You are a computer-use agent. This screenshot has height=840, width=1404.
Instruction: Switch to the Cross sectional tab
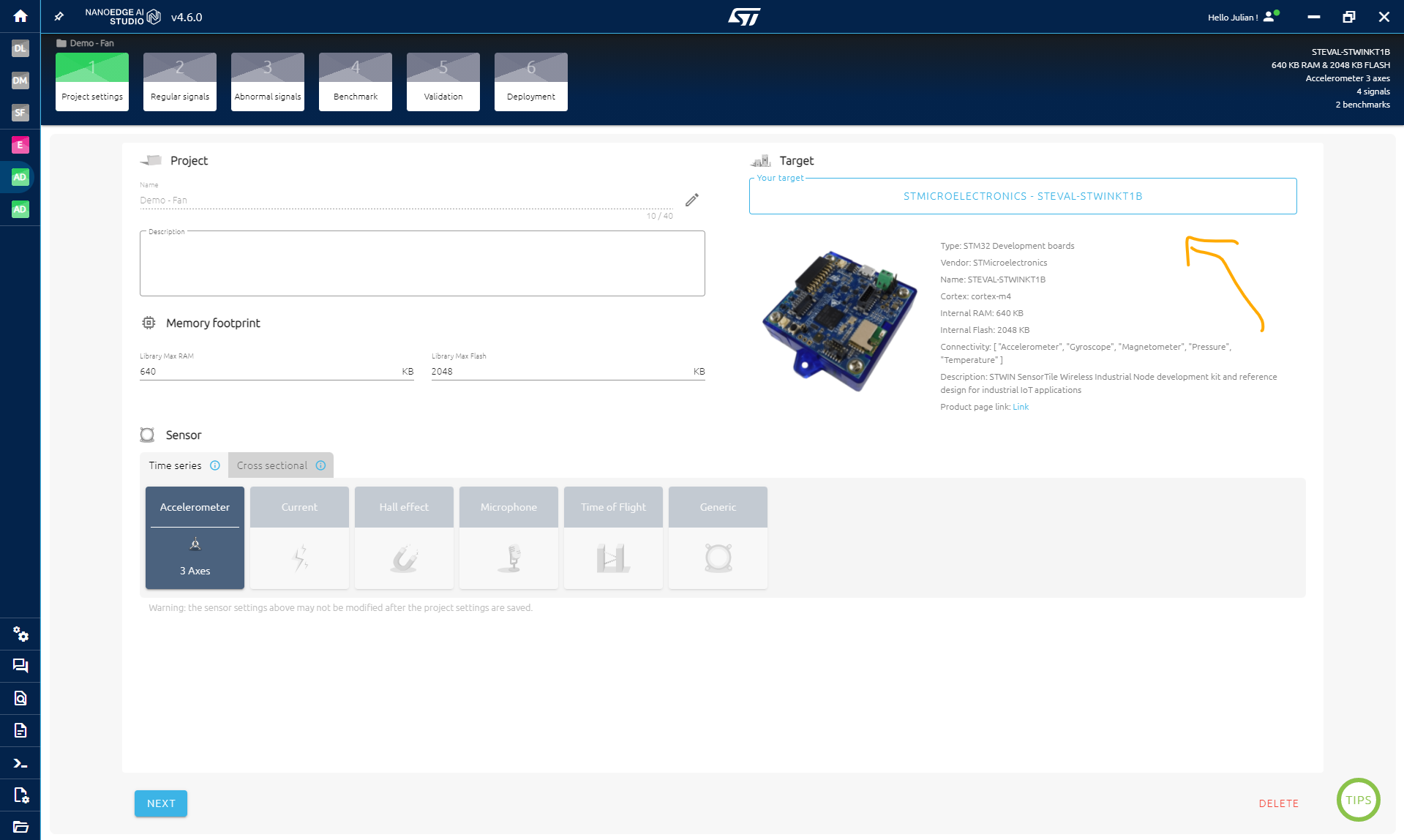pos(271,465)
